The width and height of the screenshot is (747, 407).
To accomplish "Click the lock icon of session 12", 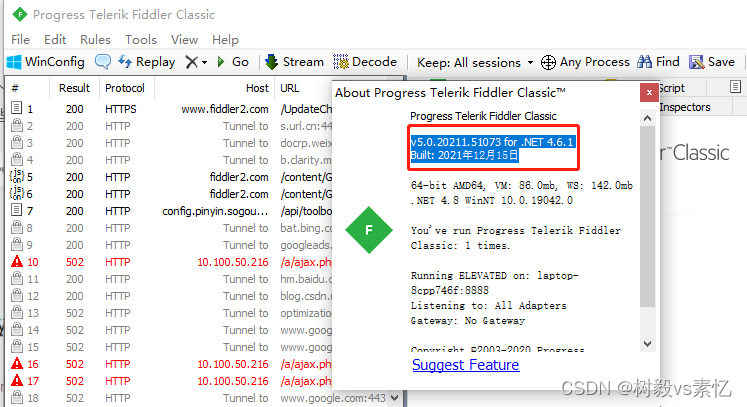I will tap(17, 295).
